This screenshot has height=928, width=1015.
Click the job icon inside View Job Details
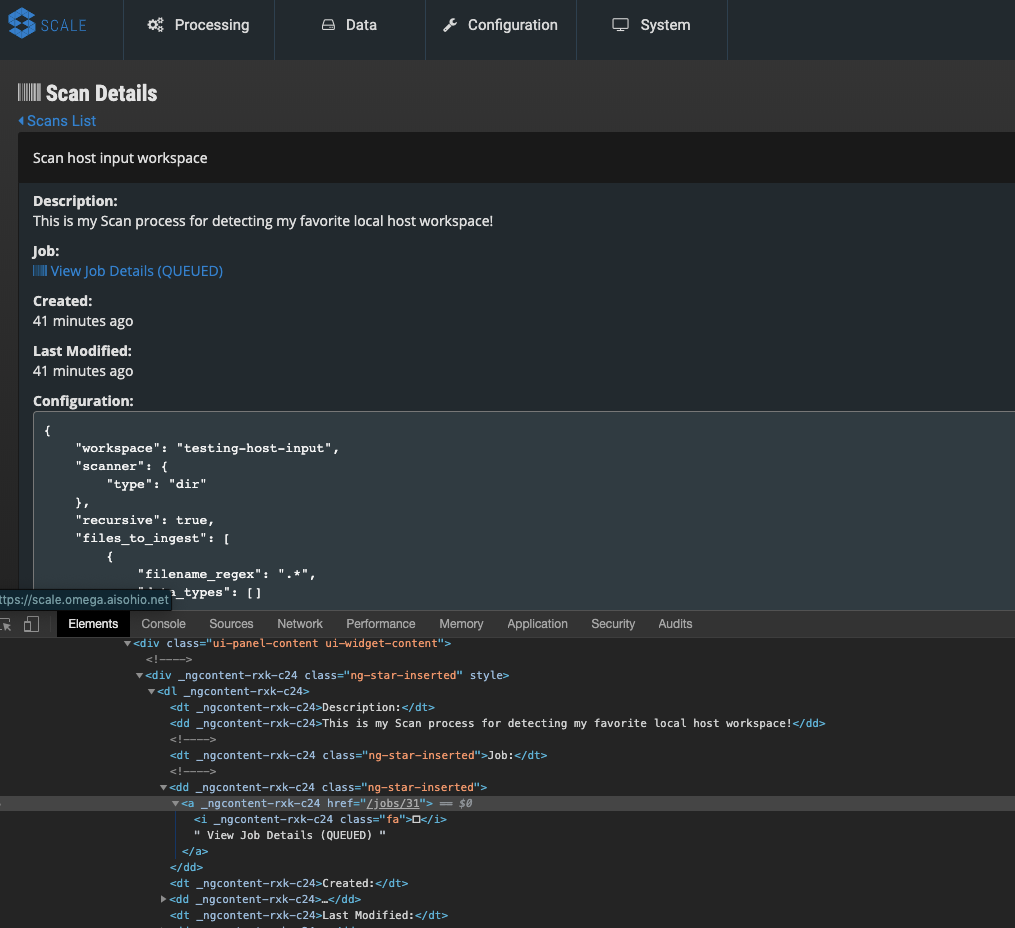(x=38, y=270)
